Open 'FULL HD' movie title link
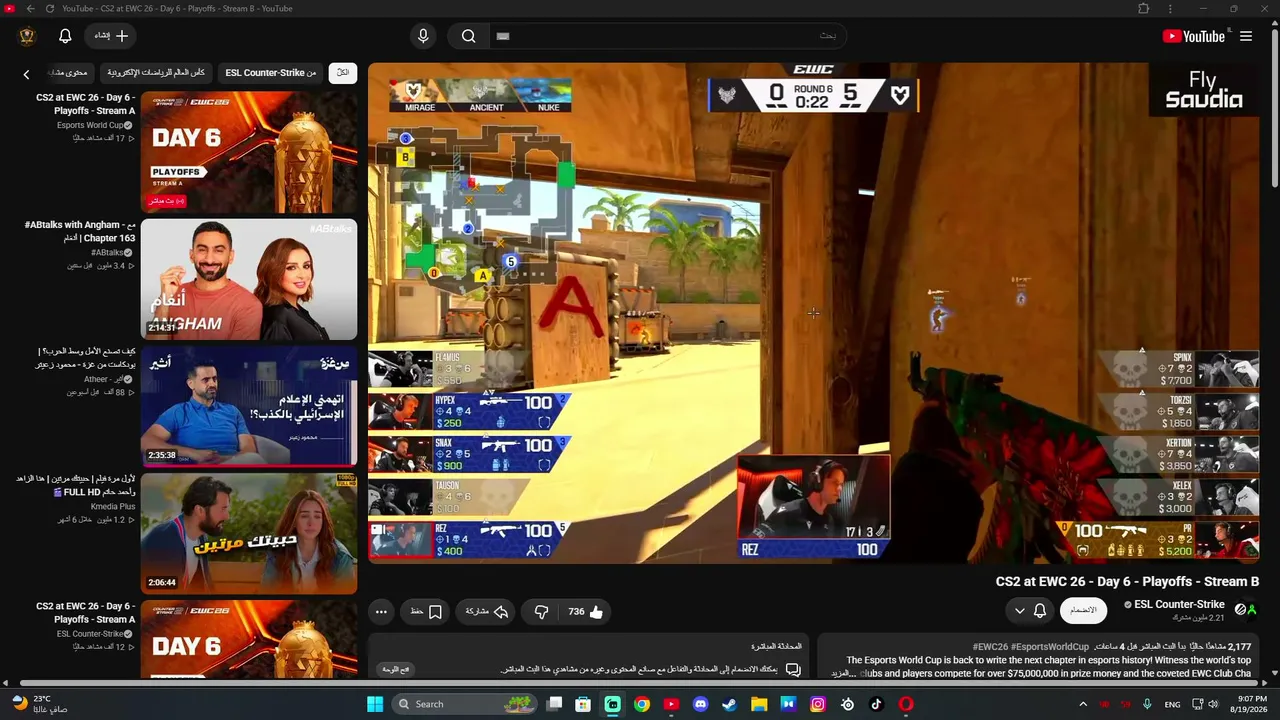 (75, 485)
